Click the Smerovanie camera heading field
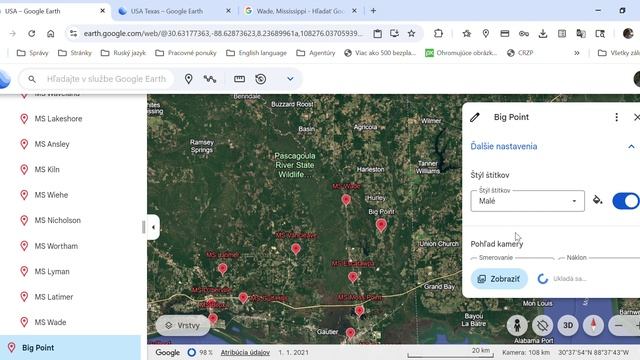Screen dimensions: 640x360 (512, 258)
